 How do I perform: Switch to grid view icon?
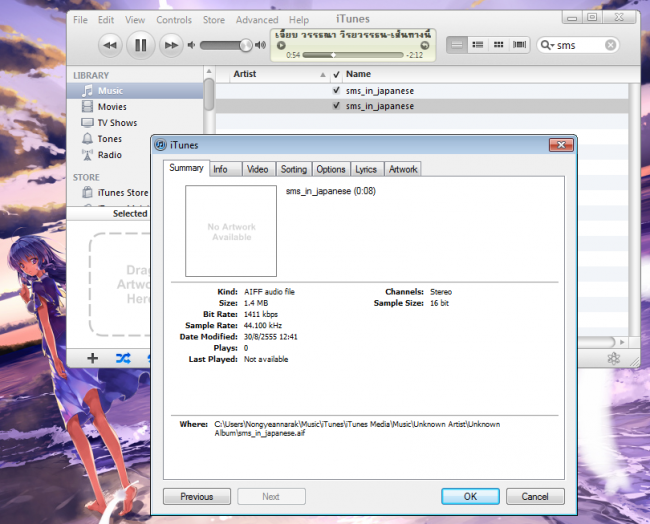click(x=498, y=45)
